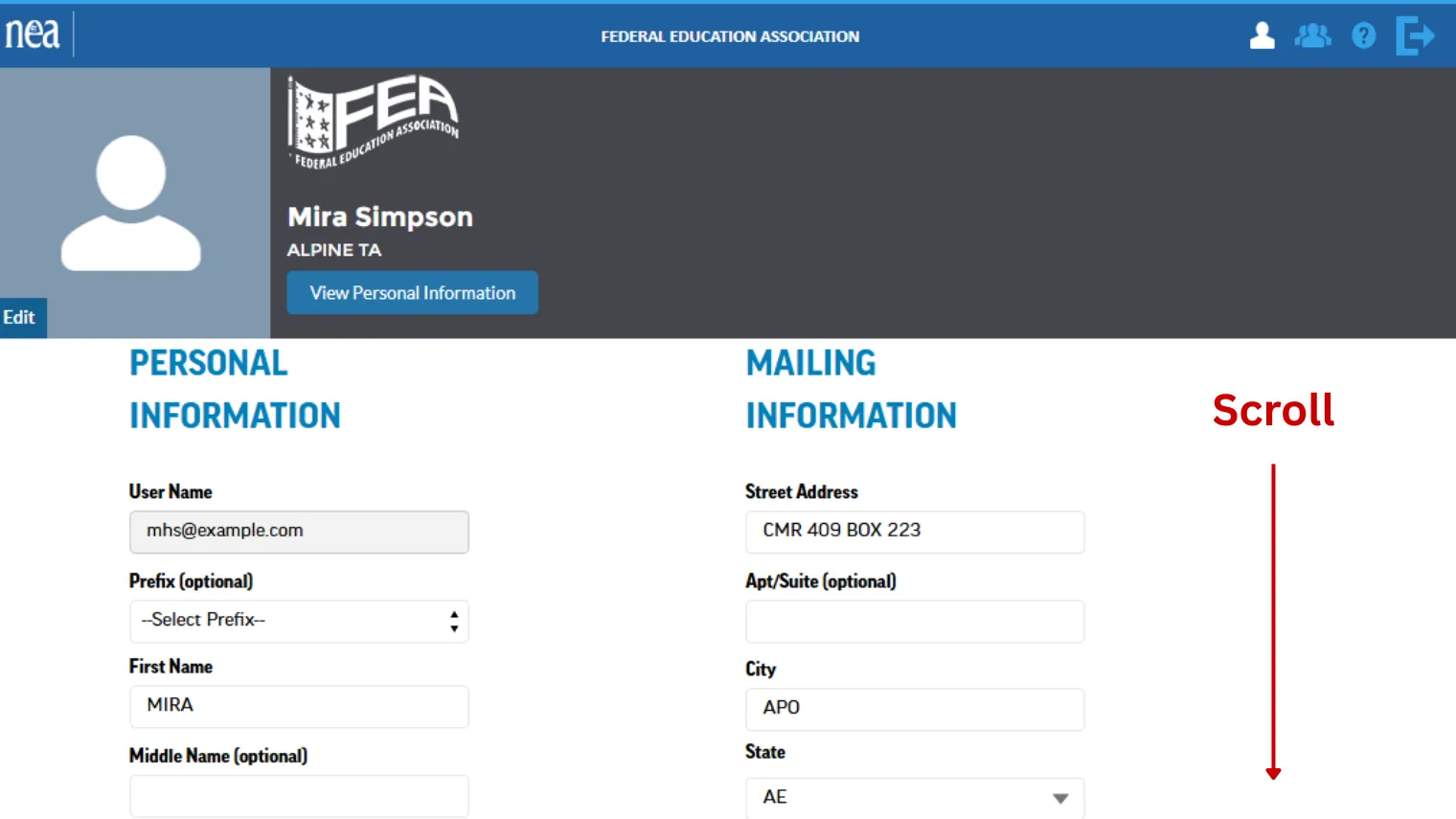Open the Prefix dropdown
The height and width of the screenshot is (819, 1456).
click(299, 621)
